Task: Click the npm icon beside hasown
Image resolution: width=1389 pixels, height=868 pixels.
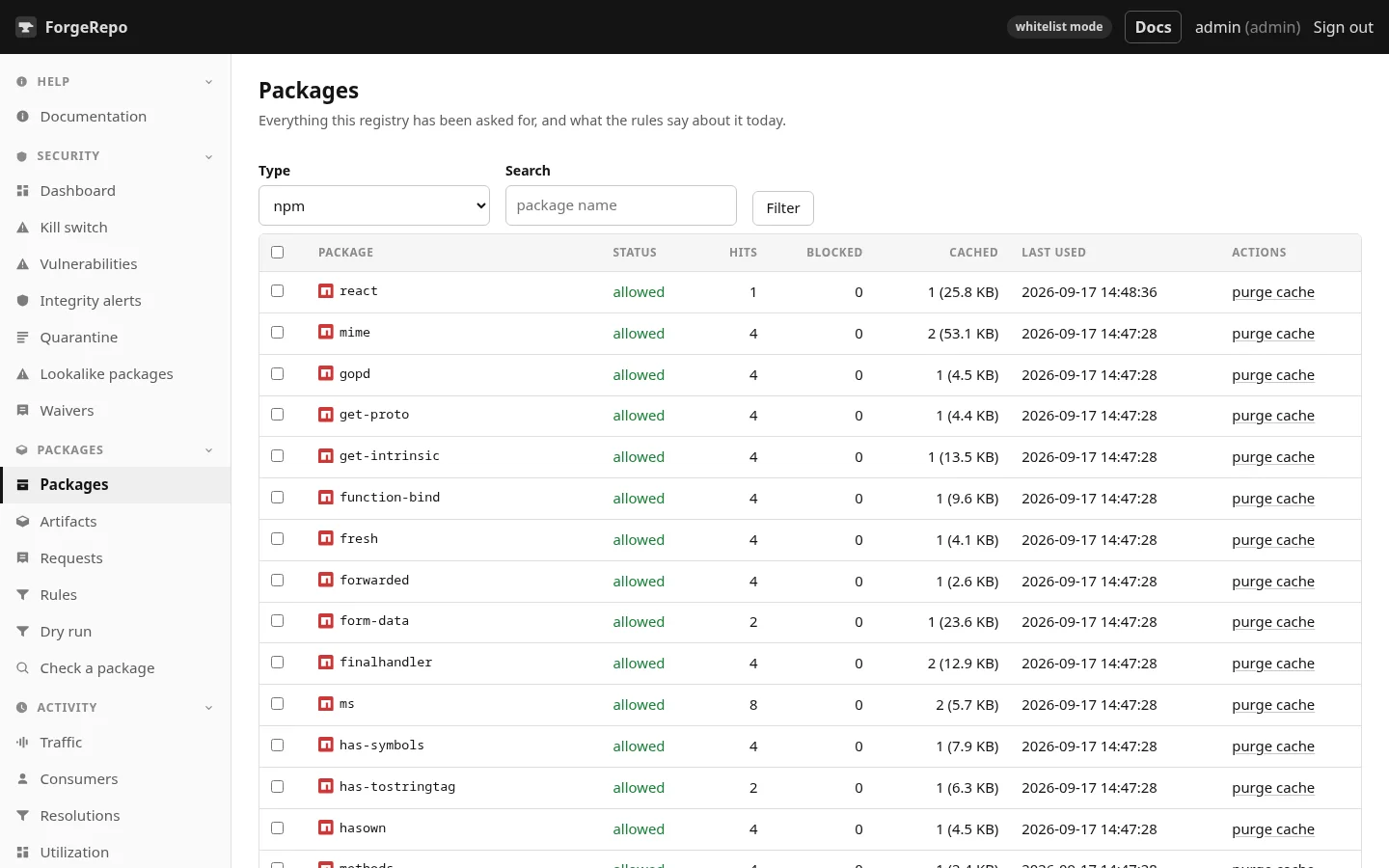Action: (x=326, y=828)
